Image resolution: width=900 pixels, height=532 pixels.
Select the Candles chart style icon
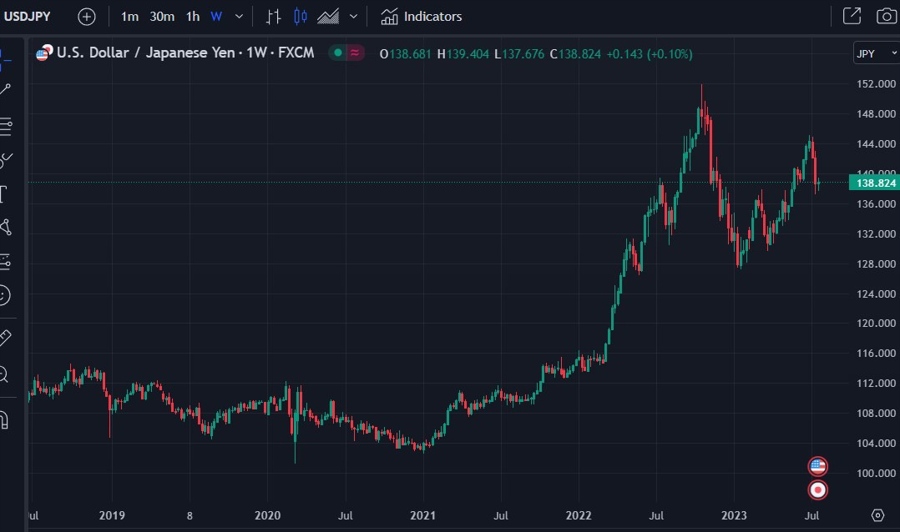click(300, 17)
